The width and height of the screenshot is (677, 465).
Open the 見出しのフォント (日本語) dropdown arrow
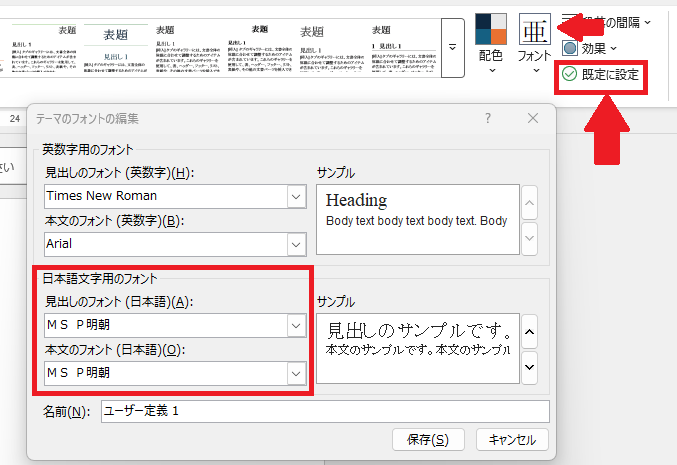[x=296, y=326]
